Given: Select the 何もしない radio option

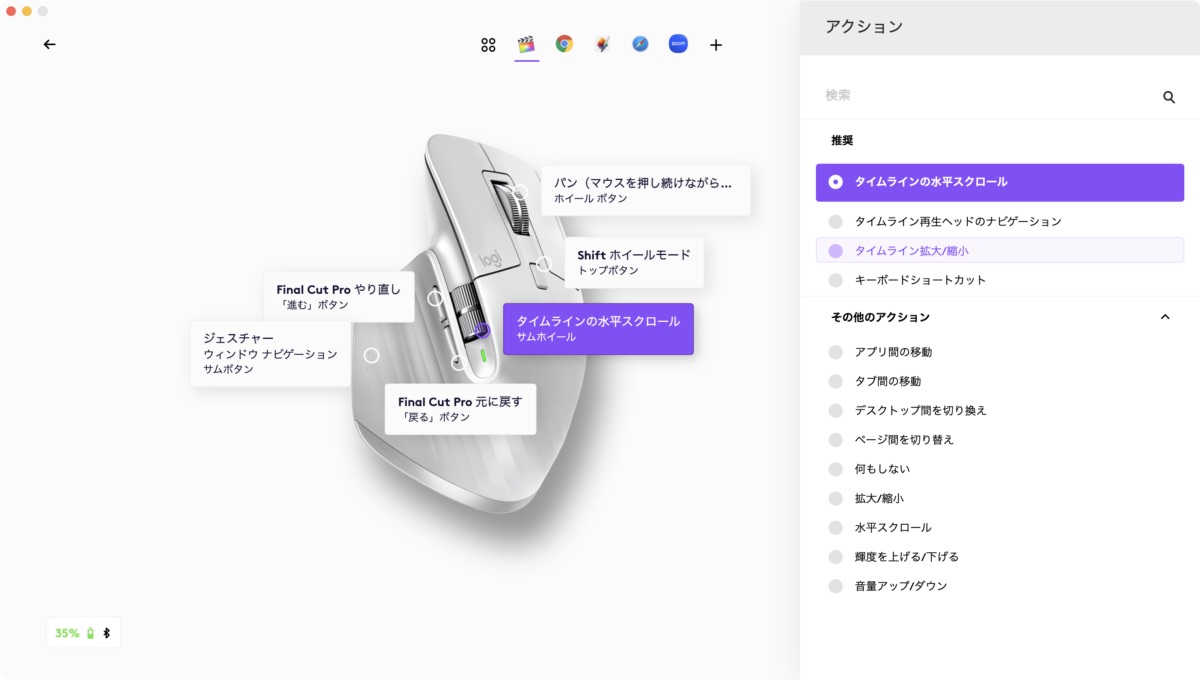Looking at the screenshot, I should click(x=836, y=469).
